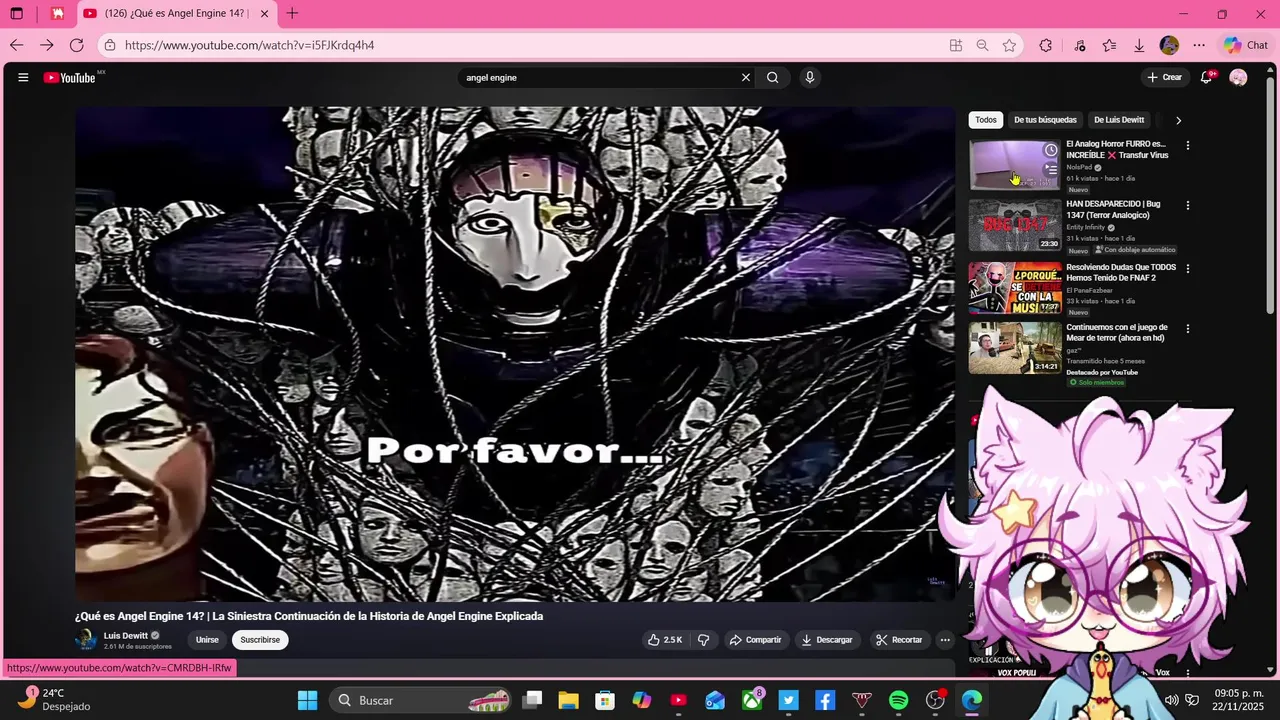The image size is (1280, 720).
Task: Show next filter chips with arrow
Action: pos(1178,120)
